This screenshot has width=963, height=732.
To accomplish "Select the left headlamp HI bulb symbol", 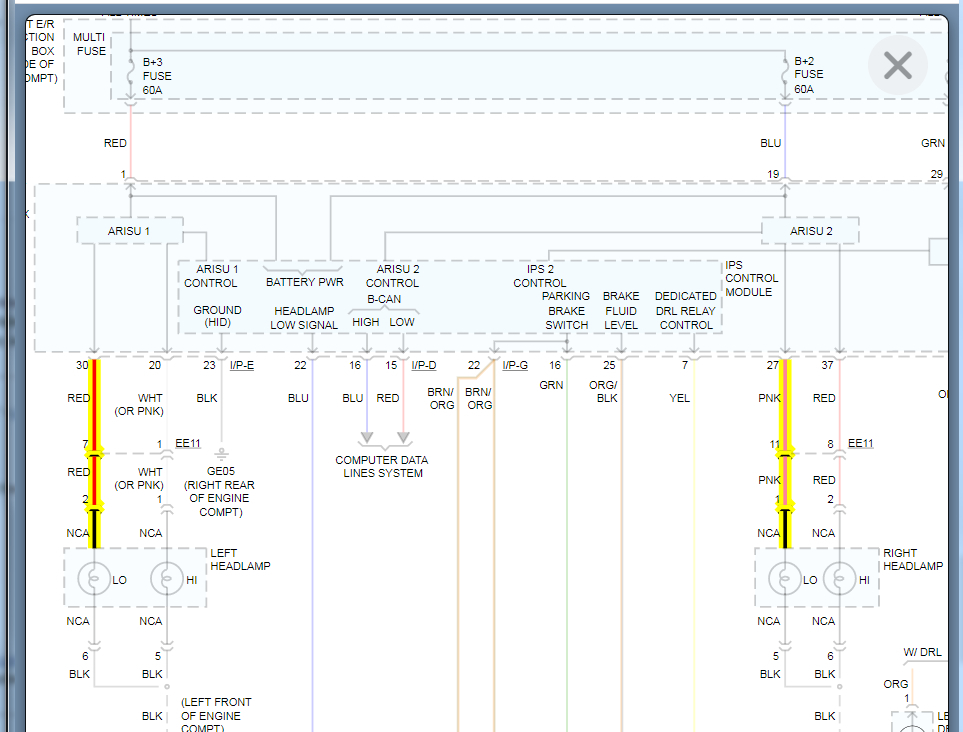I will coord(167,579).
